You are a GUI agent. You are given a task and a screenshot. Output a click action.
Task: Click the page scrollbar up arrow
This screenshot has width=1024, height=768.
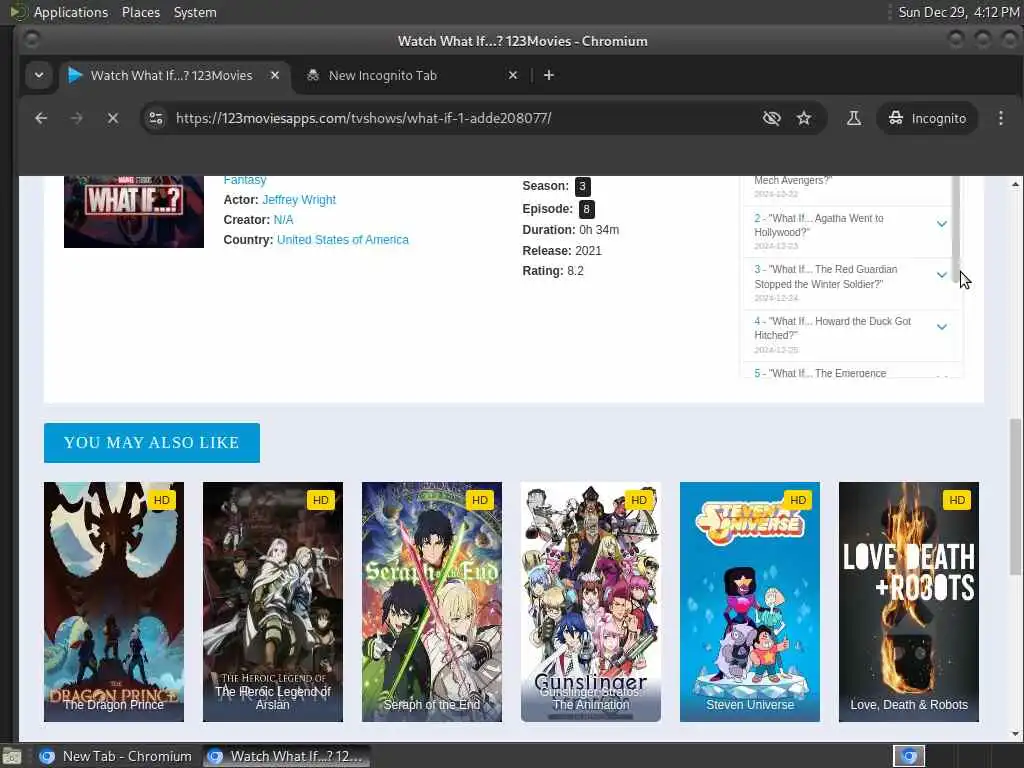(x=1015, y=184)
